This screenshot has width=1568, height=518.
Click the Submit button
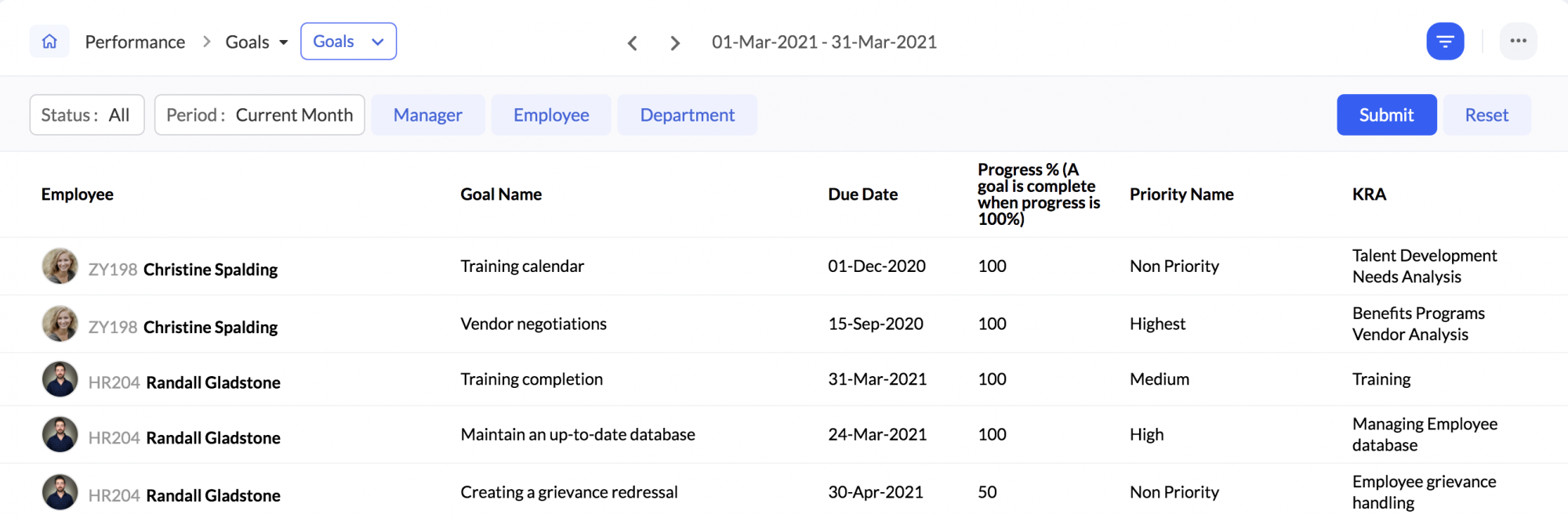[x=1387, y=115]
